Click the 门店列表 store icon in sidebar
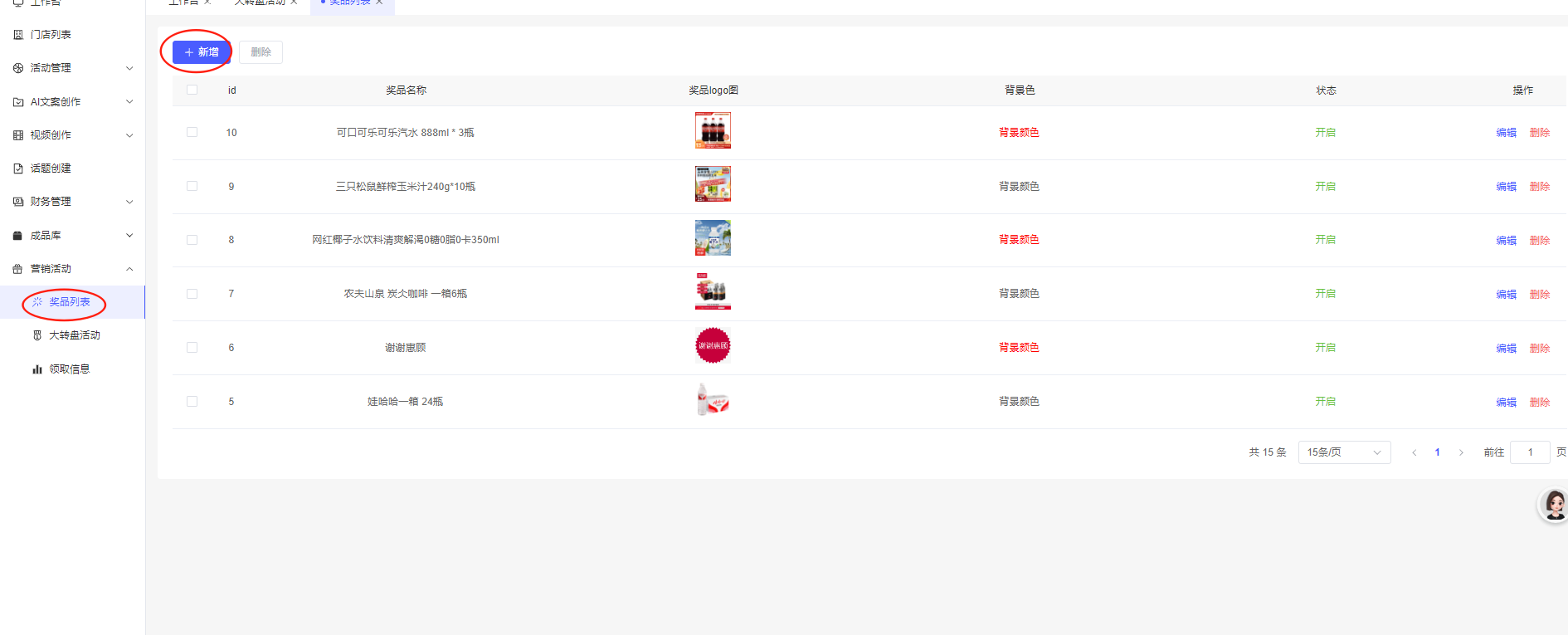Screen dimensions: 1568x635 18,35
